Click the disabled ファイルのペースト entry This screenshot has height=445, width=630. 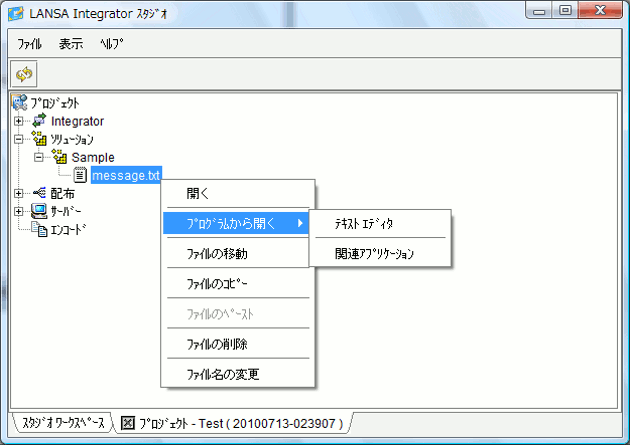coord(238,314)
